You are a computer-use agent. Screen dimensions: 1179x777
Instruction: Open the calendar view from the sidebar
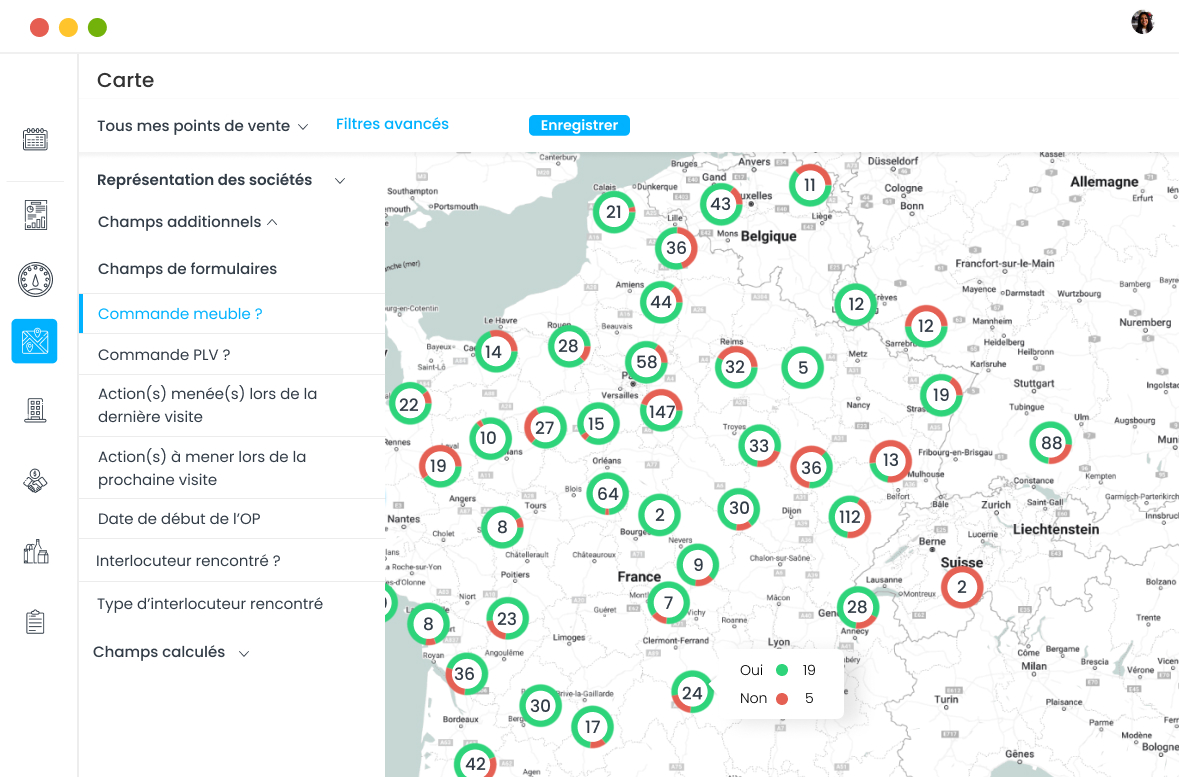(x=35, y=138)
